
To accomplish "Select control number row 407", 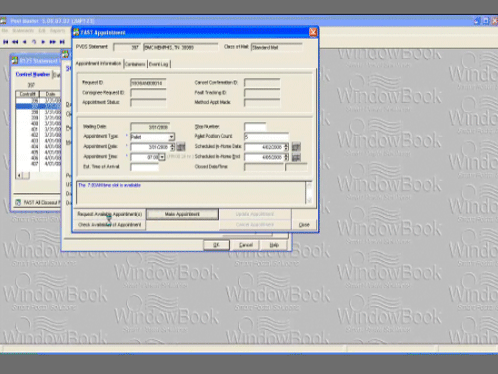I will click(x=38, y=164).
